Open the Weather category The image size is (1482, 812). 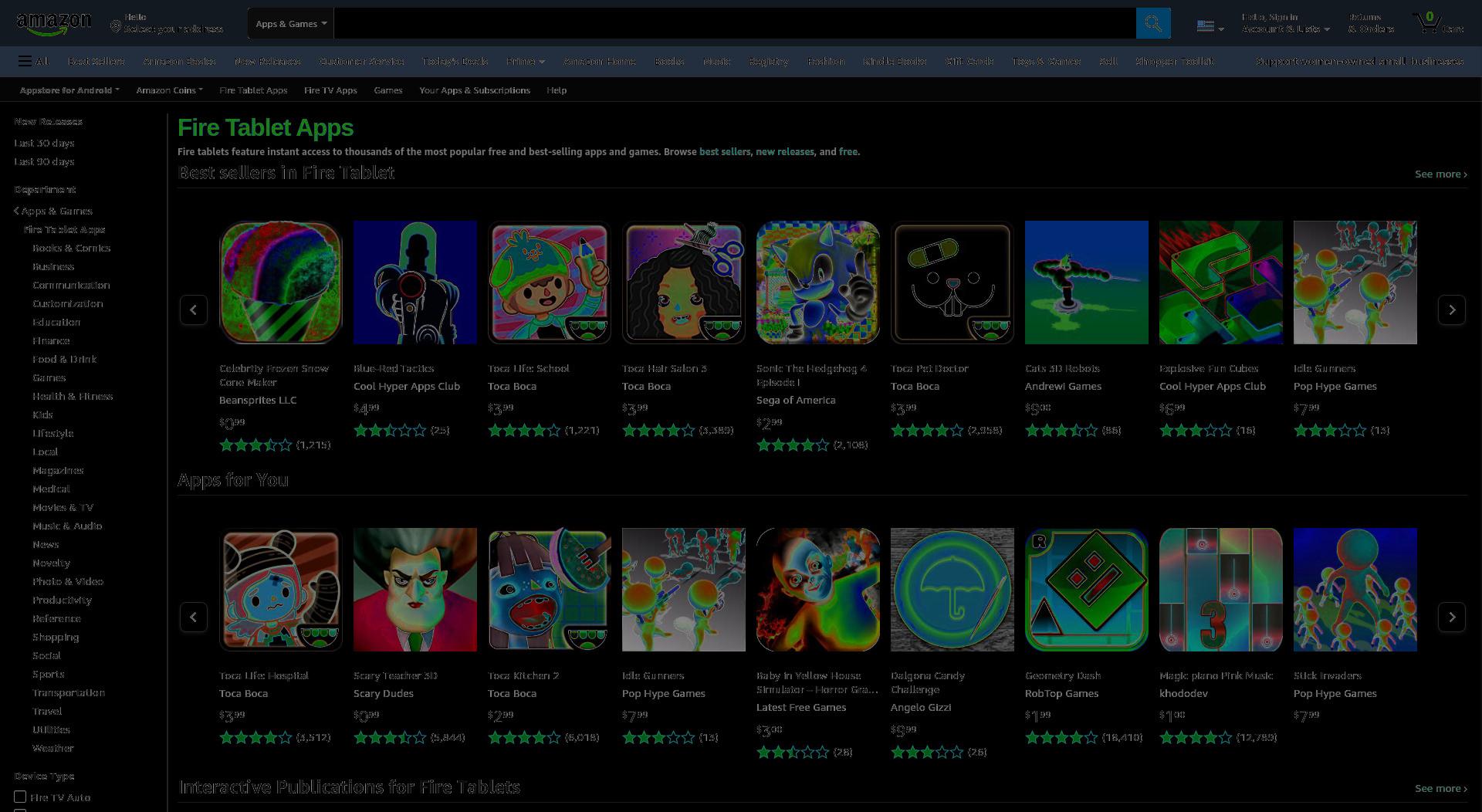click(52, 748)
